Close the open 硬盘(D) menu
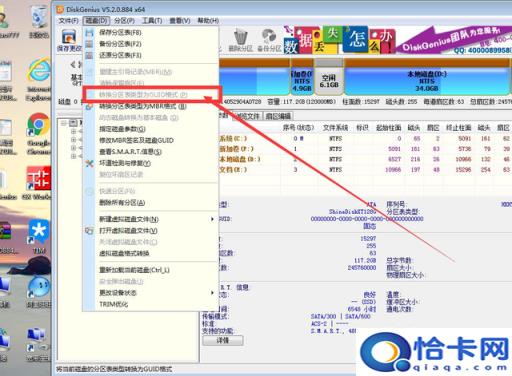Image resolution: width=512 pixels, height=376 pixels. tap(96, 21)
